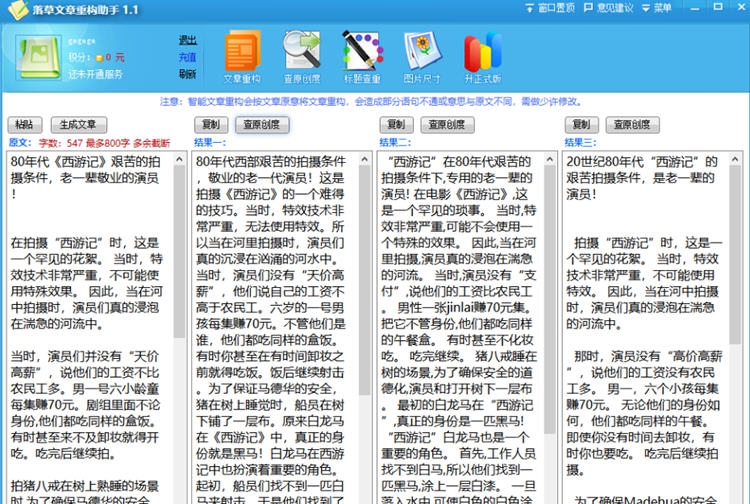Click the 窗口置顶 pin window option
This screenshot has height=504, width=750.
[555, 7]
